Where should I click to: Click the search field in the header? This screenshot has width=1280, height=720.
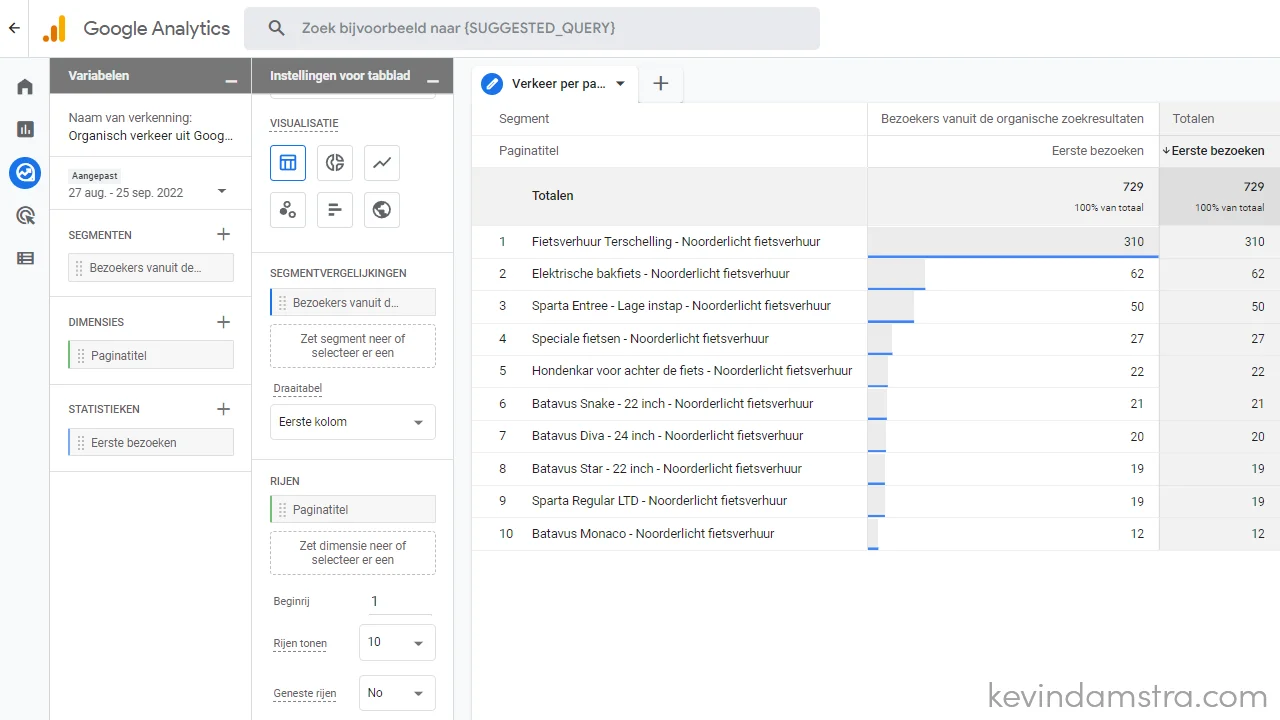coord(532,28)
